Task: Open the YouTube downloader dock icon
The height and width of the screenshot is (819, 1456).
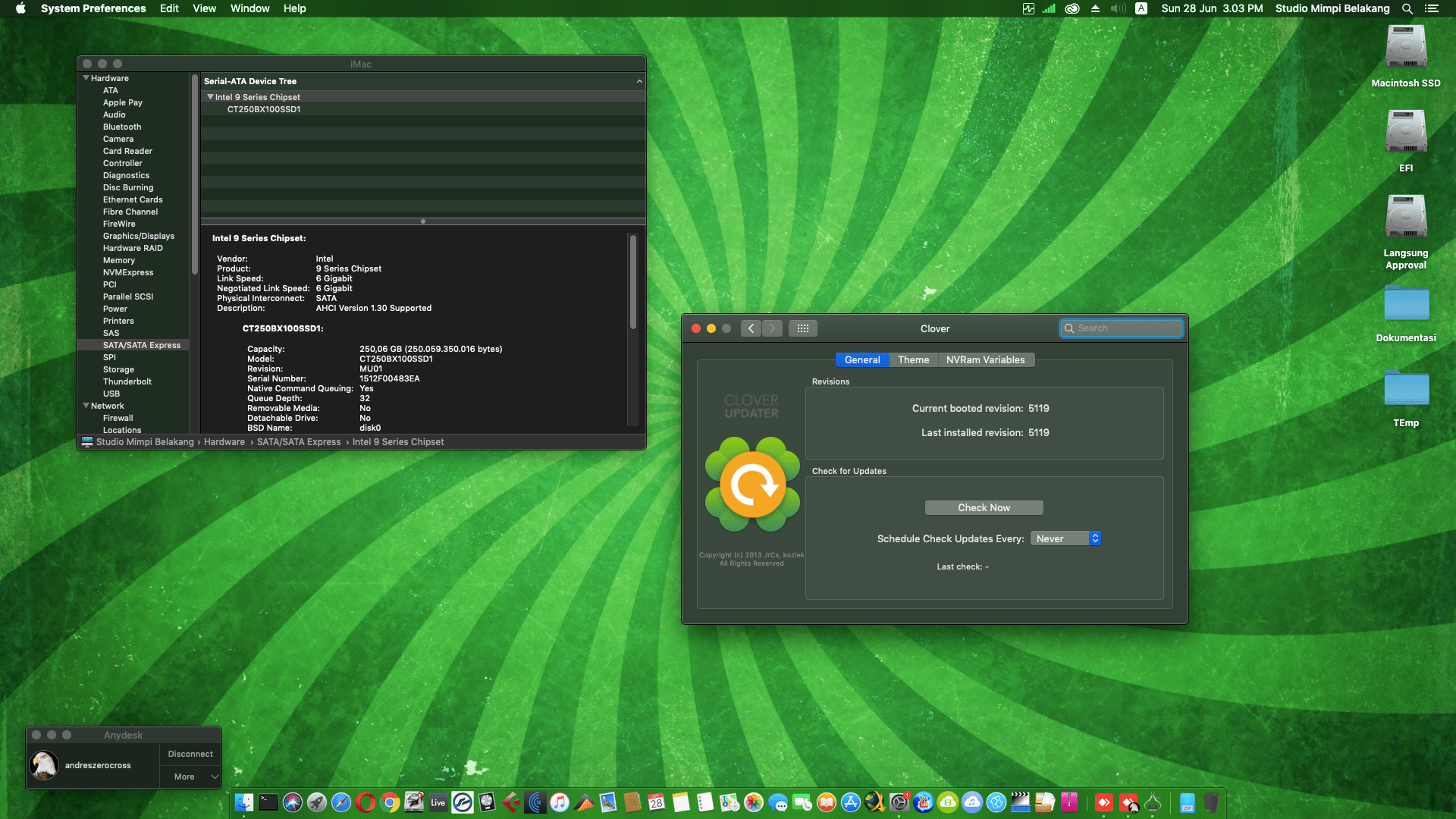Action: 924,802
